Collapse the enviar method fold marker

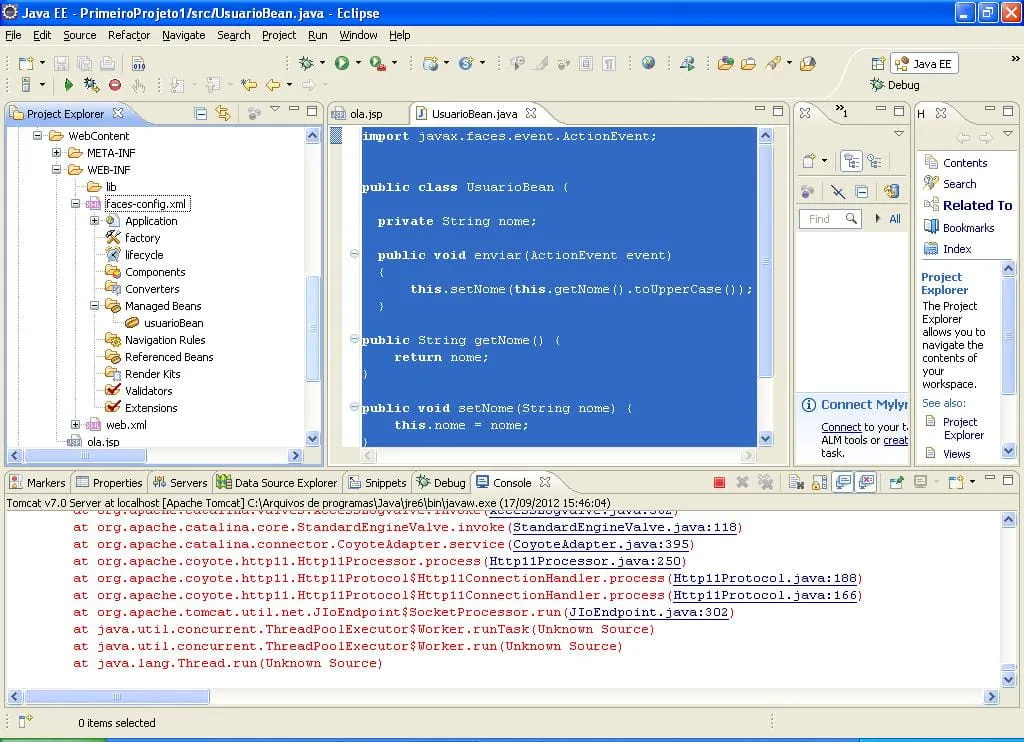click(354, 255)
